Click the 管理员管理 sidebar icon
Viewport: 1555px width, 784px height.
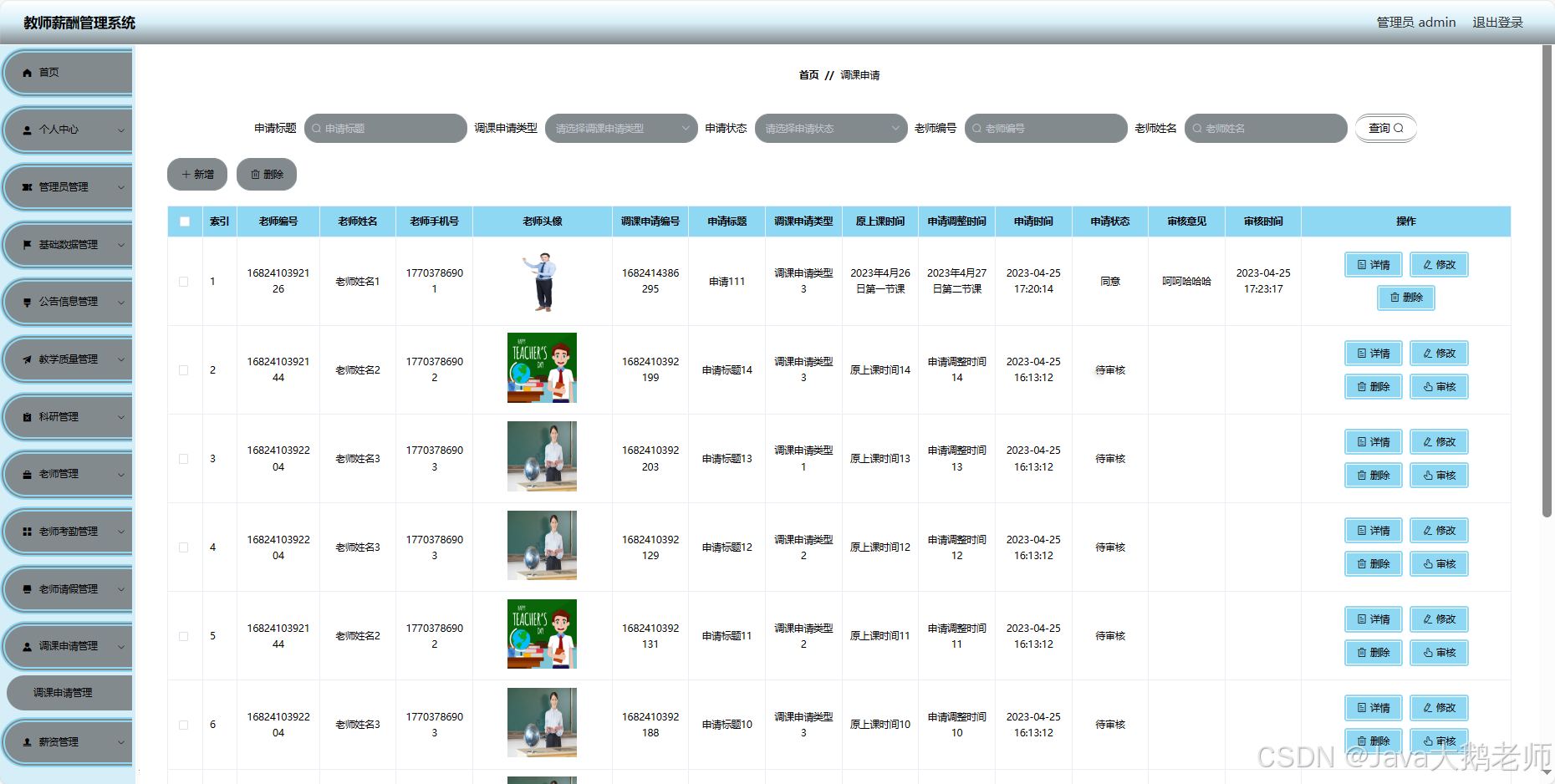point(27,187)
